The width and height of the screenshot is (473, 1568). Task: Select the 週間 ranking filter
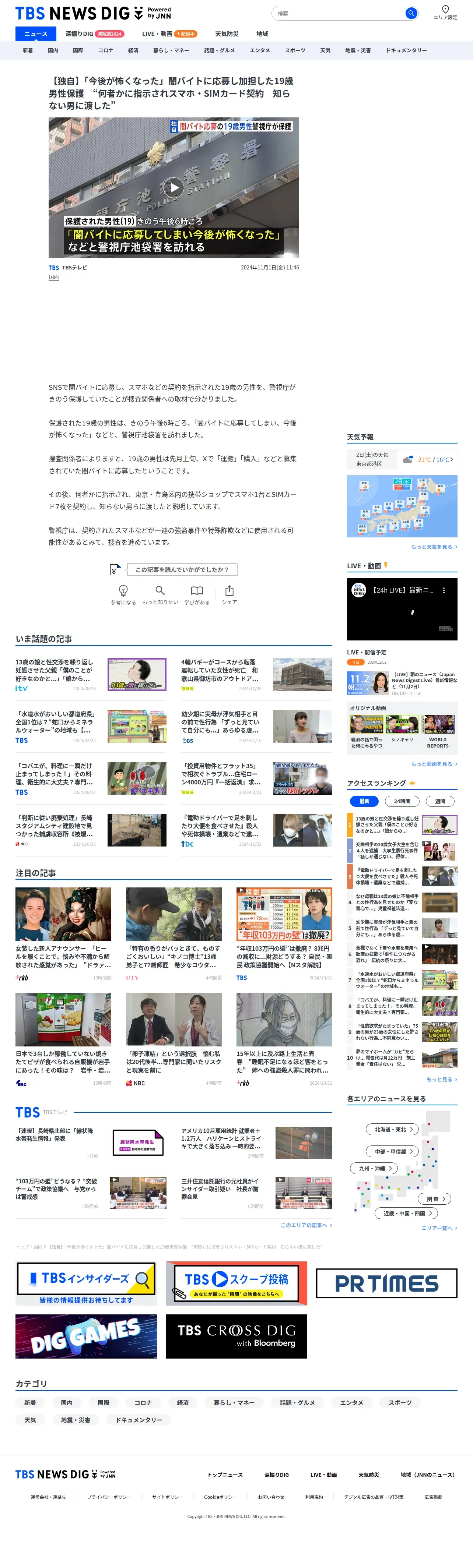pos(440,801)
